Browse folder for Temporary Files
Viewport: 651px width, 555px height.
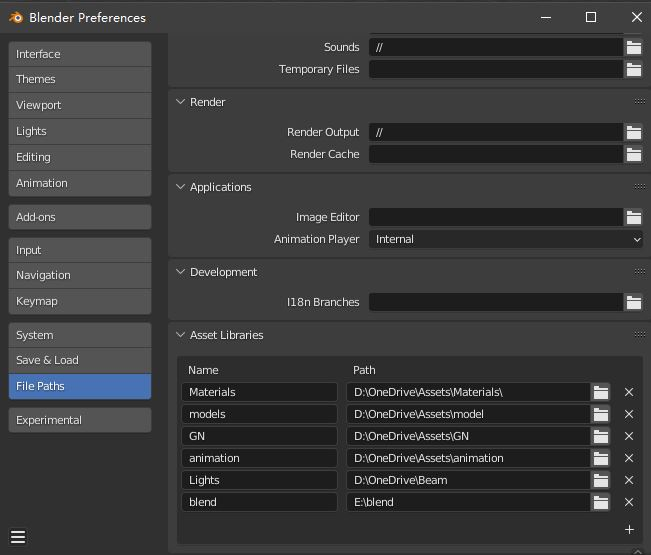[x=633, y=69]
